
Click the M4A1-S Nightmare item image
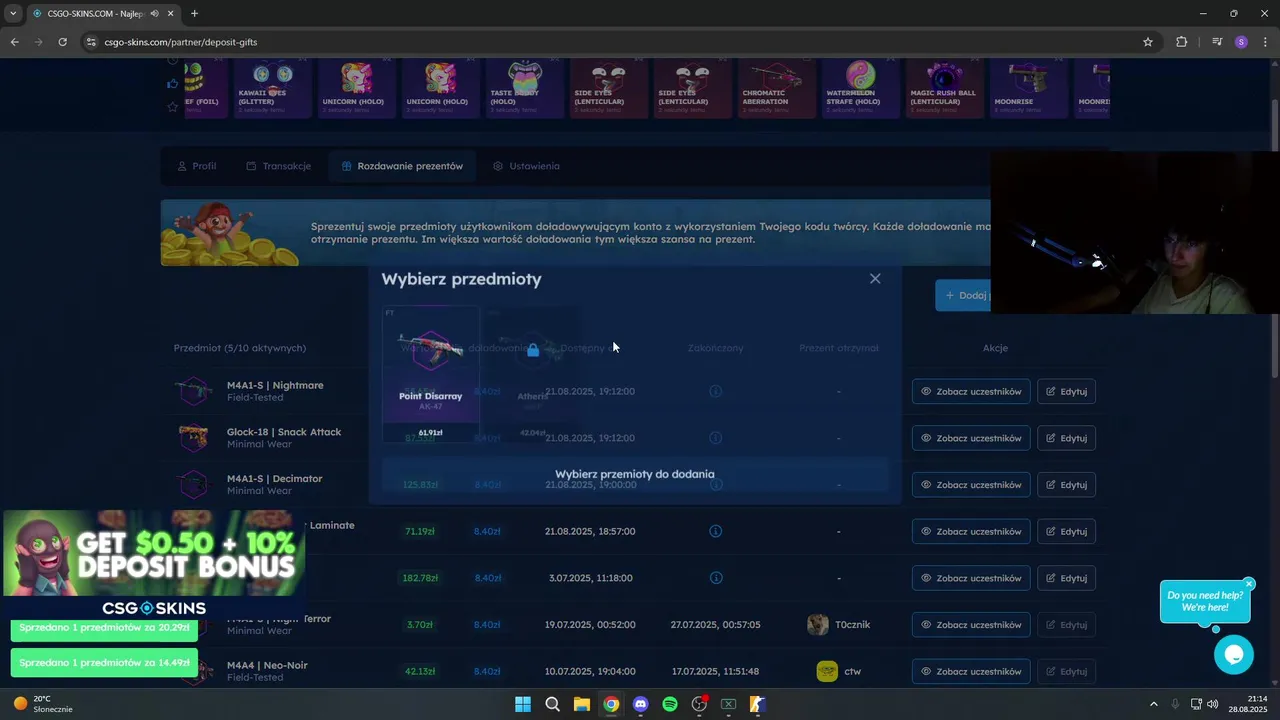pos(193,391)
